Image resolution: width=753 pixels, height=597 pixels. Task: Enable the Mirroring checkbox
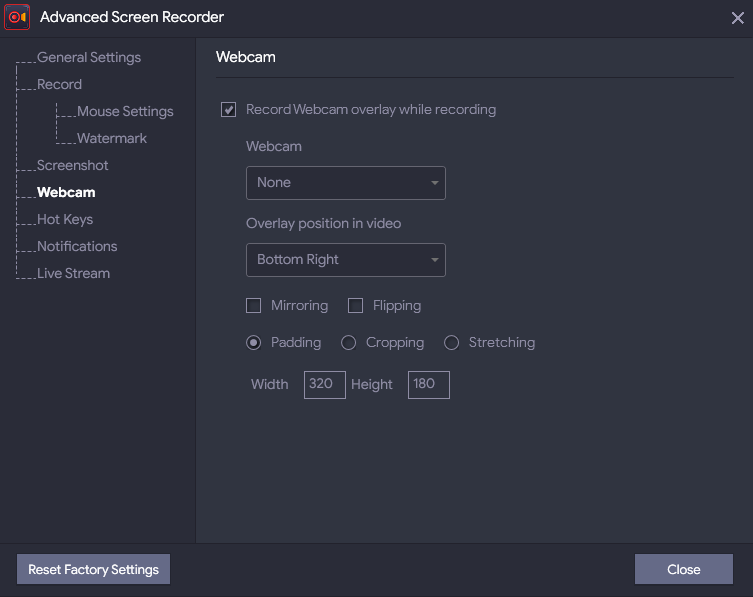254,306
